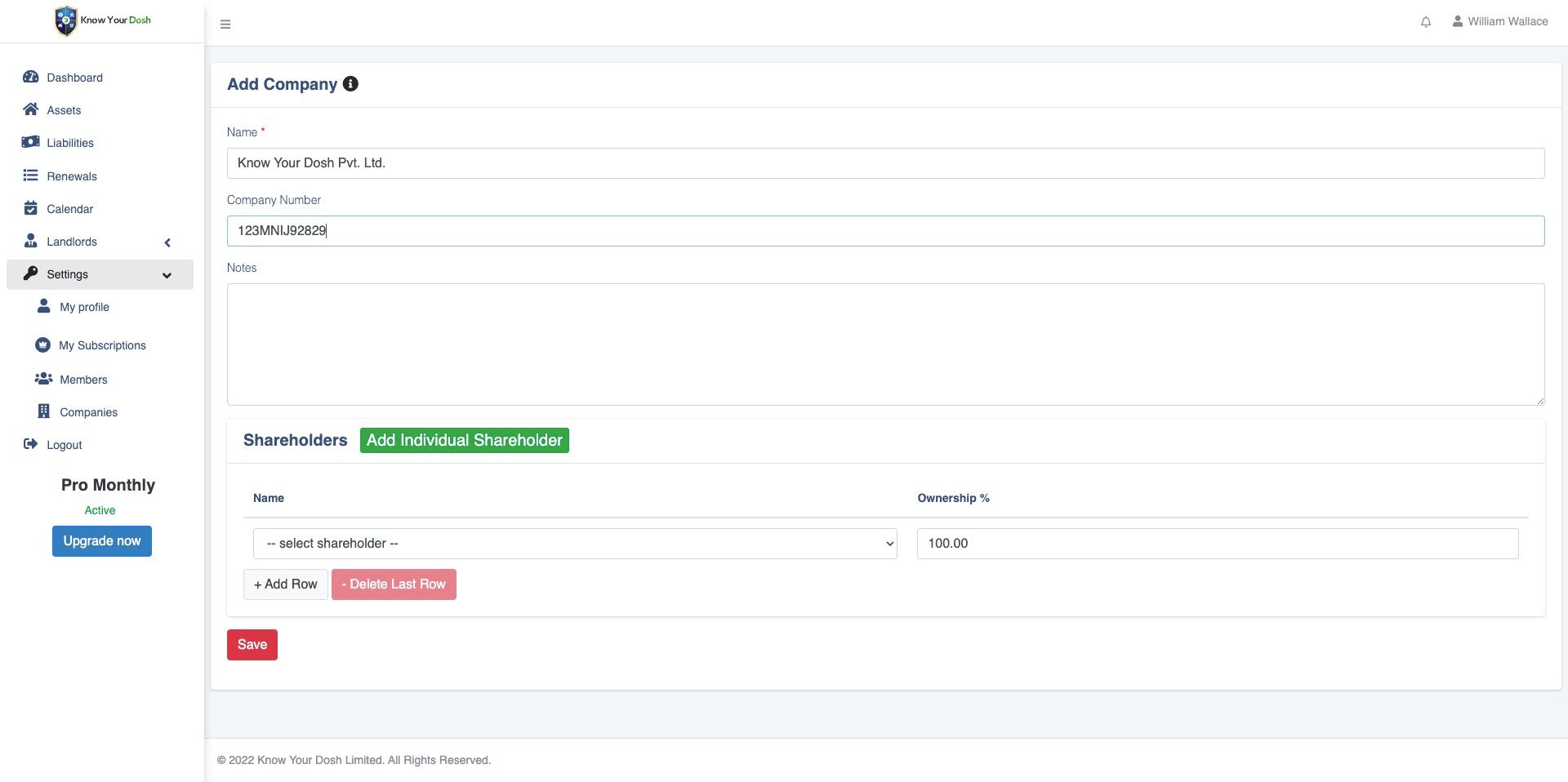Click the Landlords person icon

click(31, 241)
